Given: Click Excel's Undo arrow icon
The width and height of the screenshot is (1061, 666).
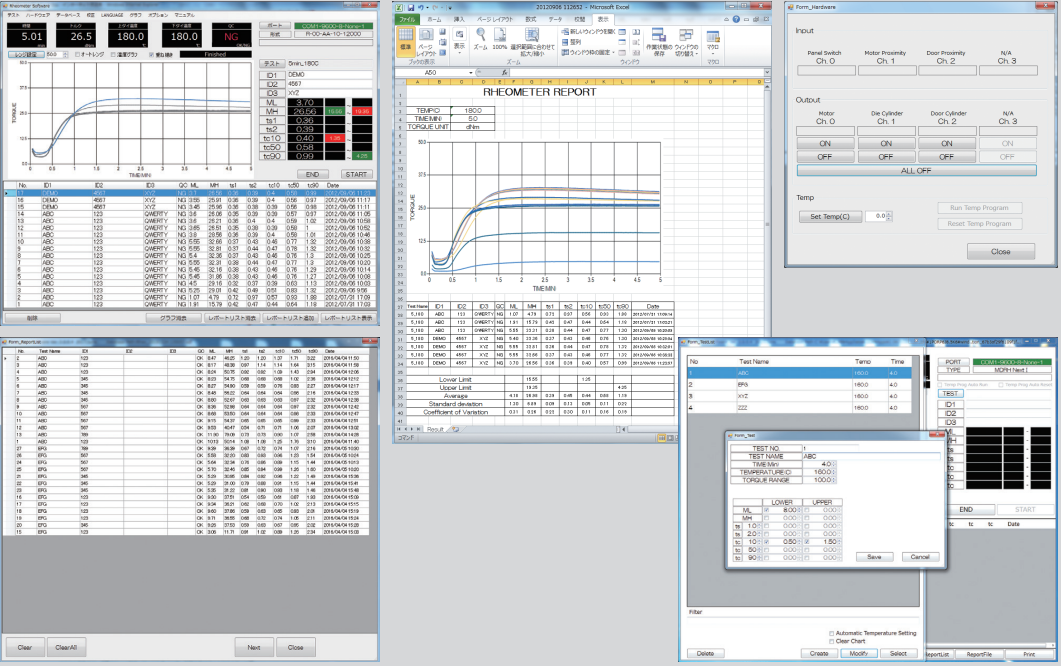Looking at the screenshot, I should coord(421,8).
